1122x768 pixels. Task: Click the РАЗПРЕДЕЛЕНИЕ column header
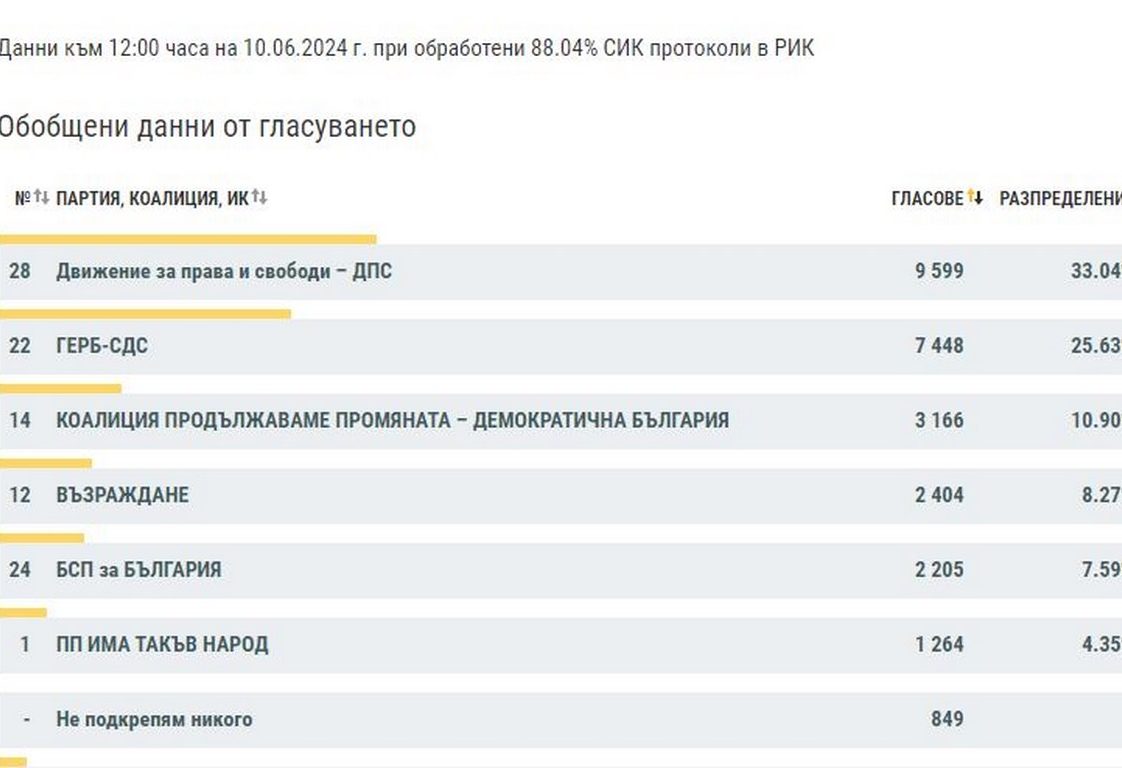pos(1060,198)
